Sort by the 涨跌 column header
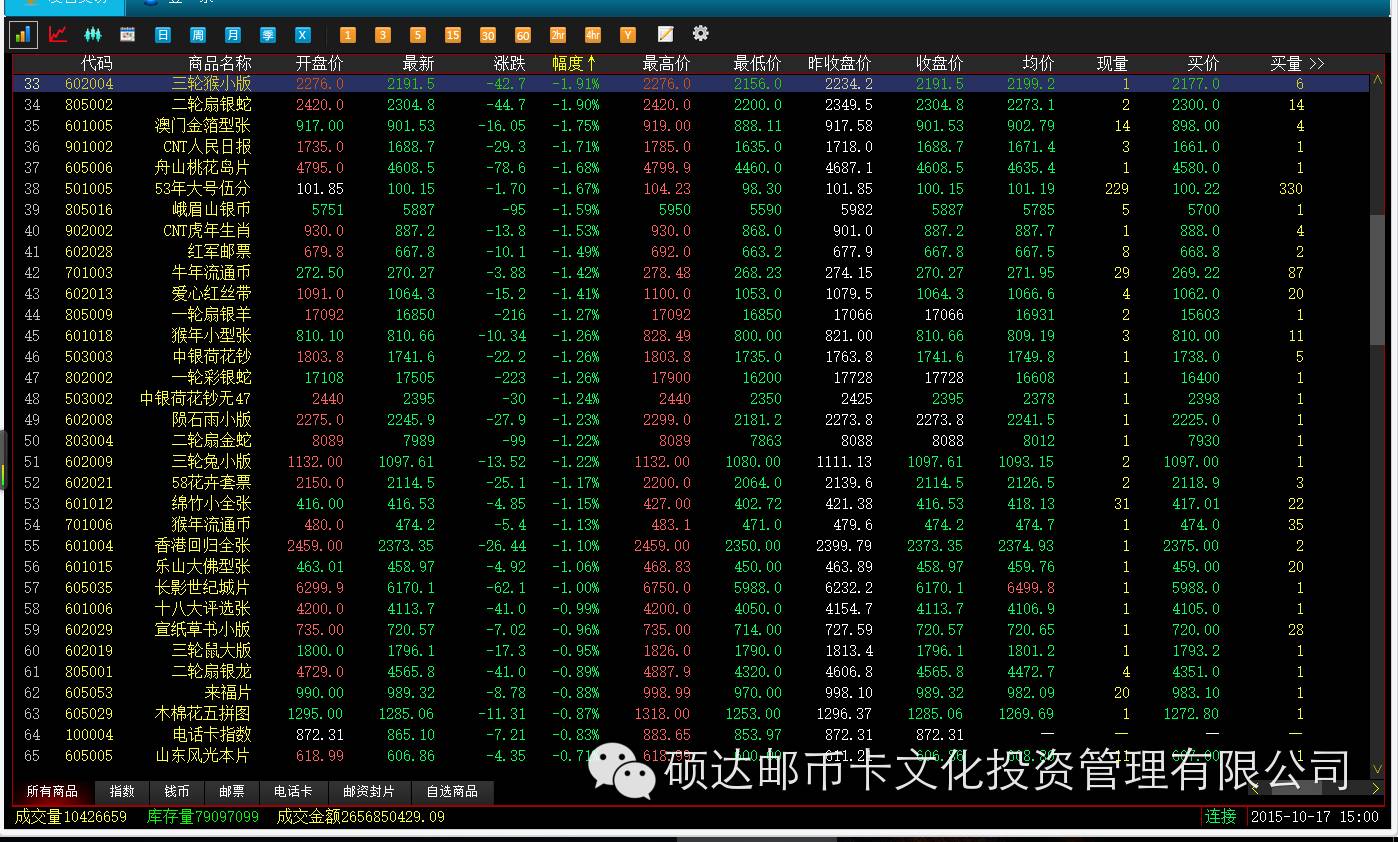The image size is (1398, 842). 509,63
